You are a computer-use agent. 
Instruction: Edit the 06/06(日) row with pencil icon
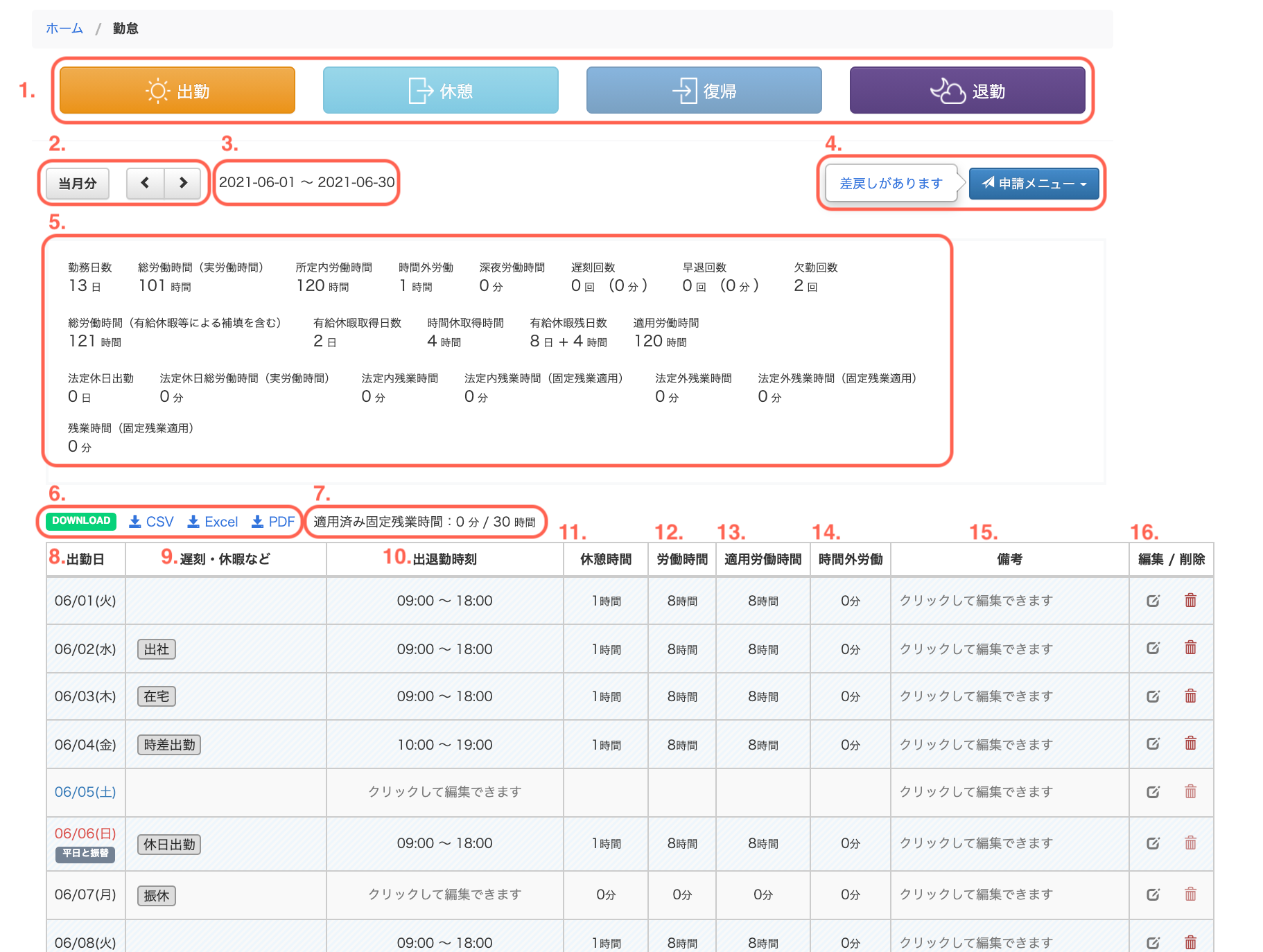click(x=1153, y=843)
